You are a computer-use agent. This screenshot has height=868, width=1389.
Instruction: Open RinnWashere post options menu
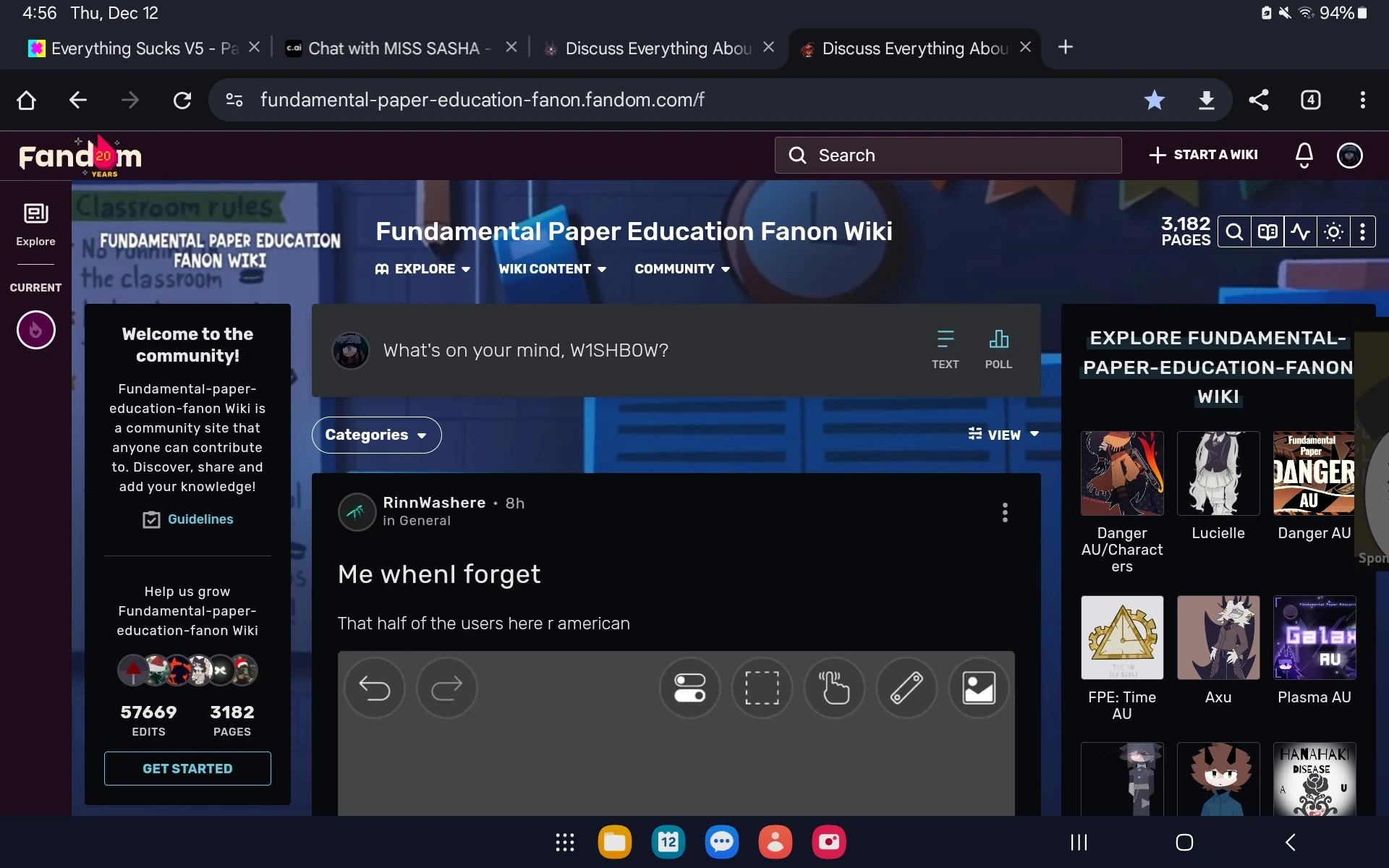pyautogui.click(x=1005, y=512)
